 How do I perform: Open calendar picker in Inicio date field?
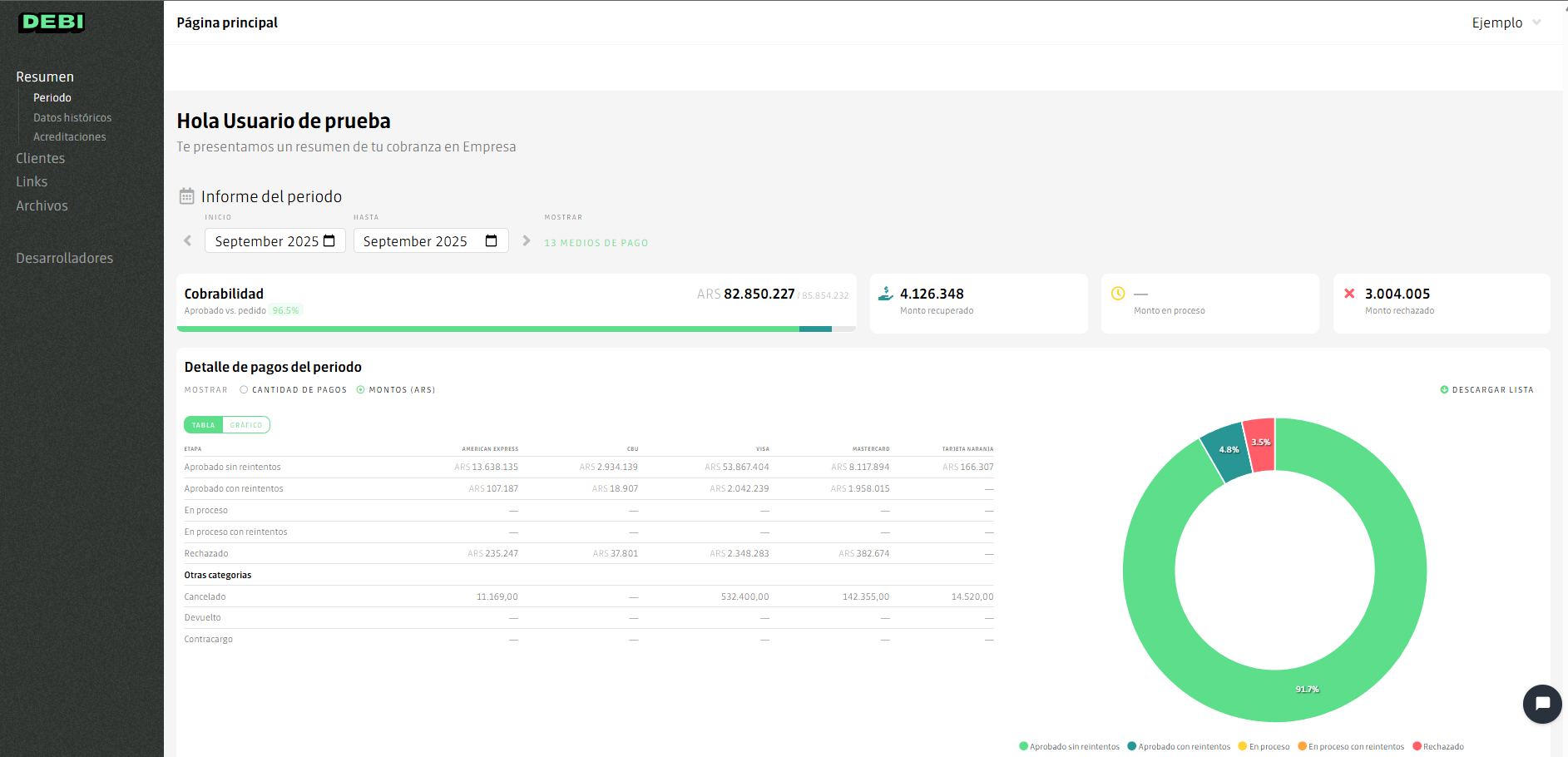pos(329,241)
